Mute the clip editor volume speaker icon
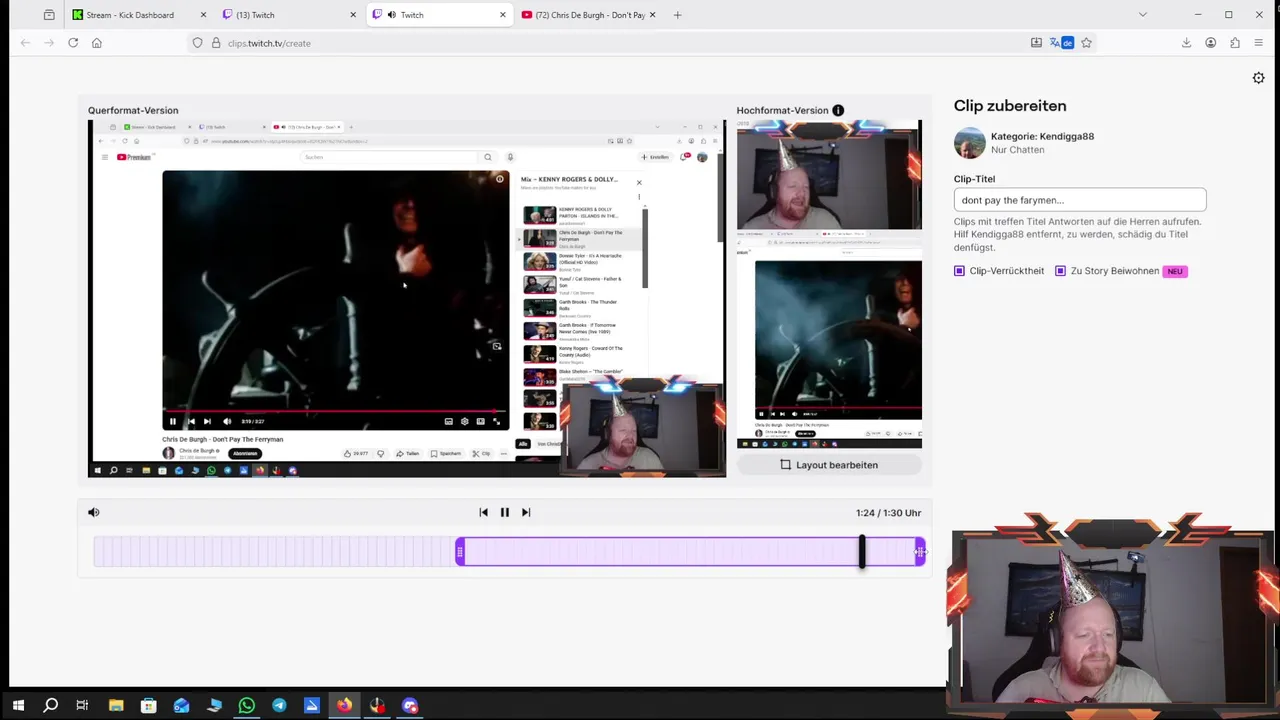Screen dimensions: 1280x720 (94, 512)
